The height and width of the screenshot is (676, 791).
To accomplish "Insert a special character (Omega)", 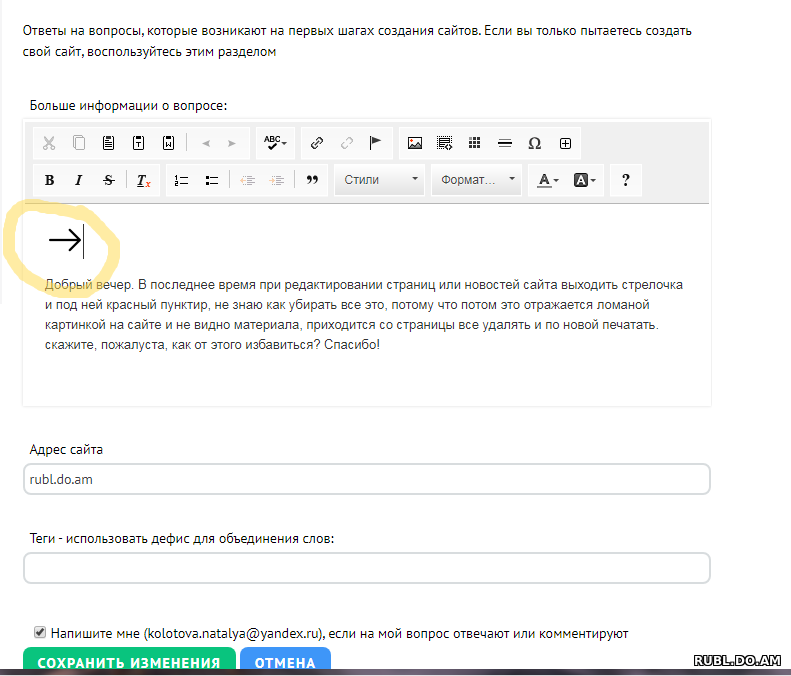I will click(534, 143).
